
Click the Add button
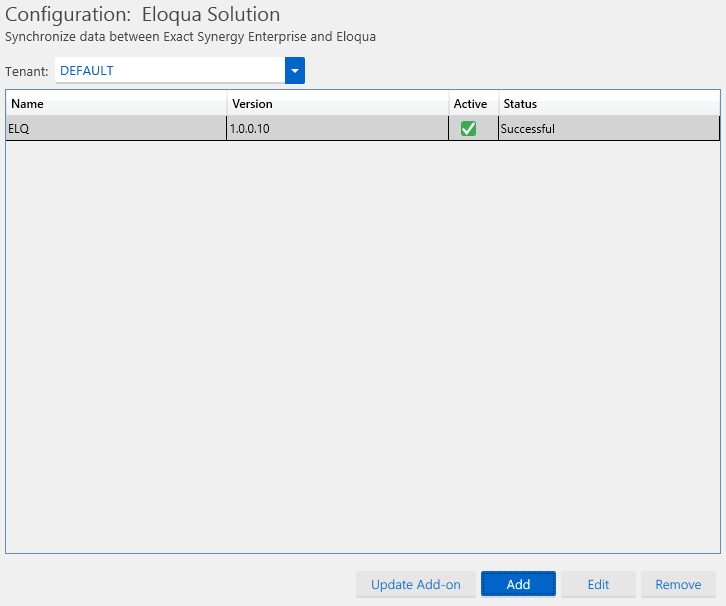pyautogui.click(x=518, y=584)
